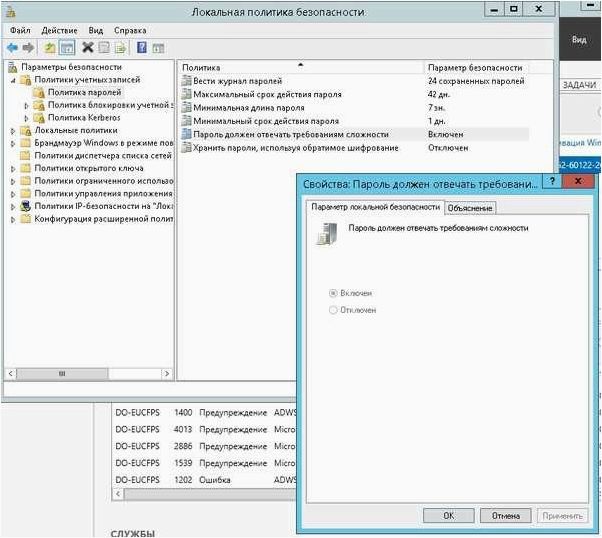
Task: Expand the Политики управления приложениями node
Action: (13, 194)
